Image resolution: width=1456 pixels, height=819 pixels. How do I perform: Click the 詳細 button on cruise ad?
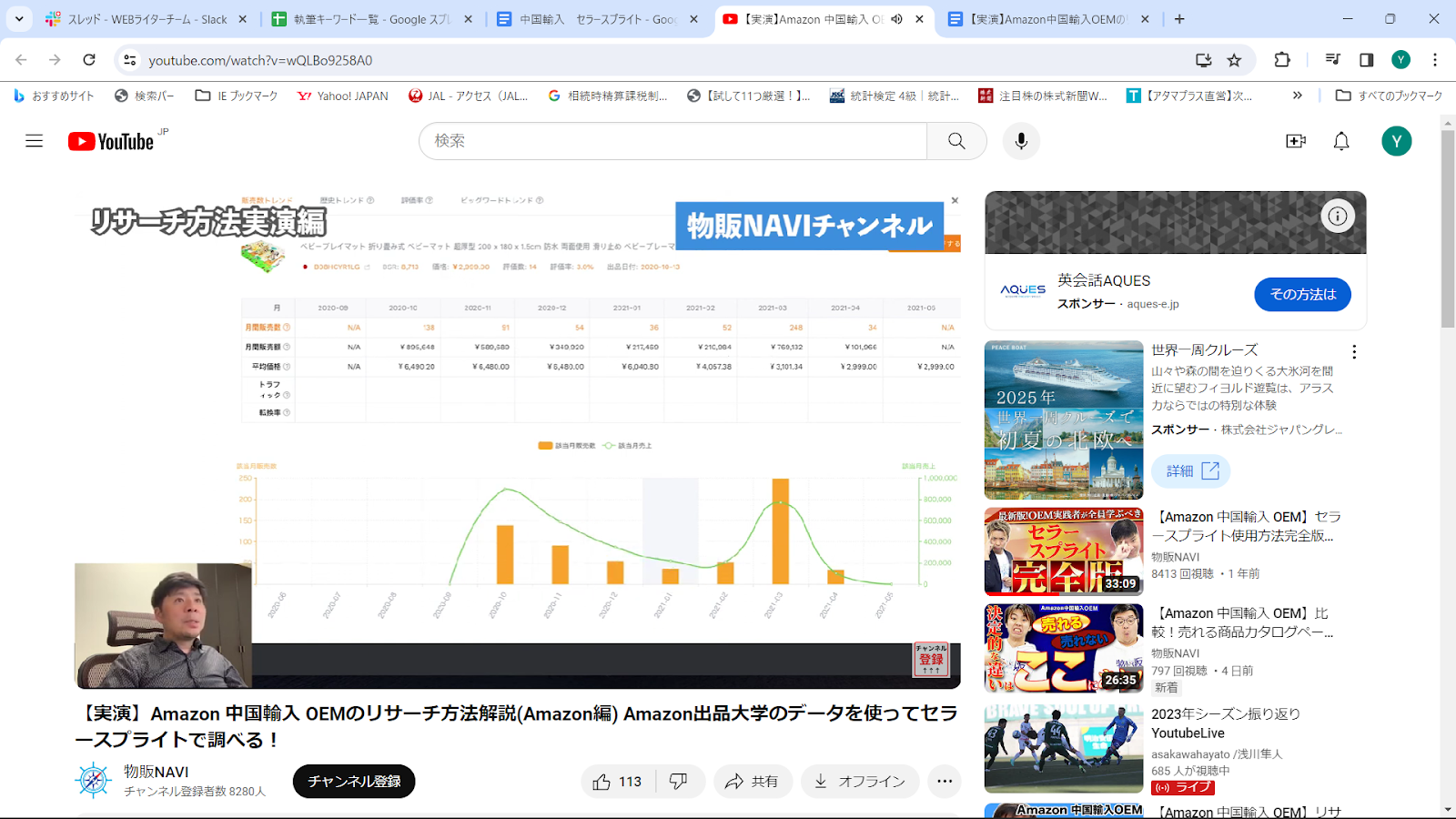click(1191, 470)
